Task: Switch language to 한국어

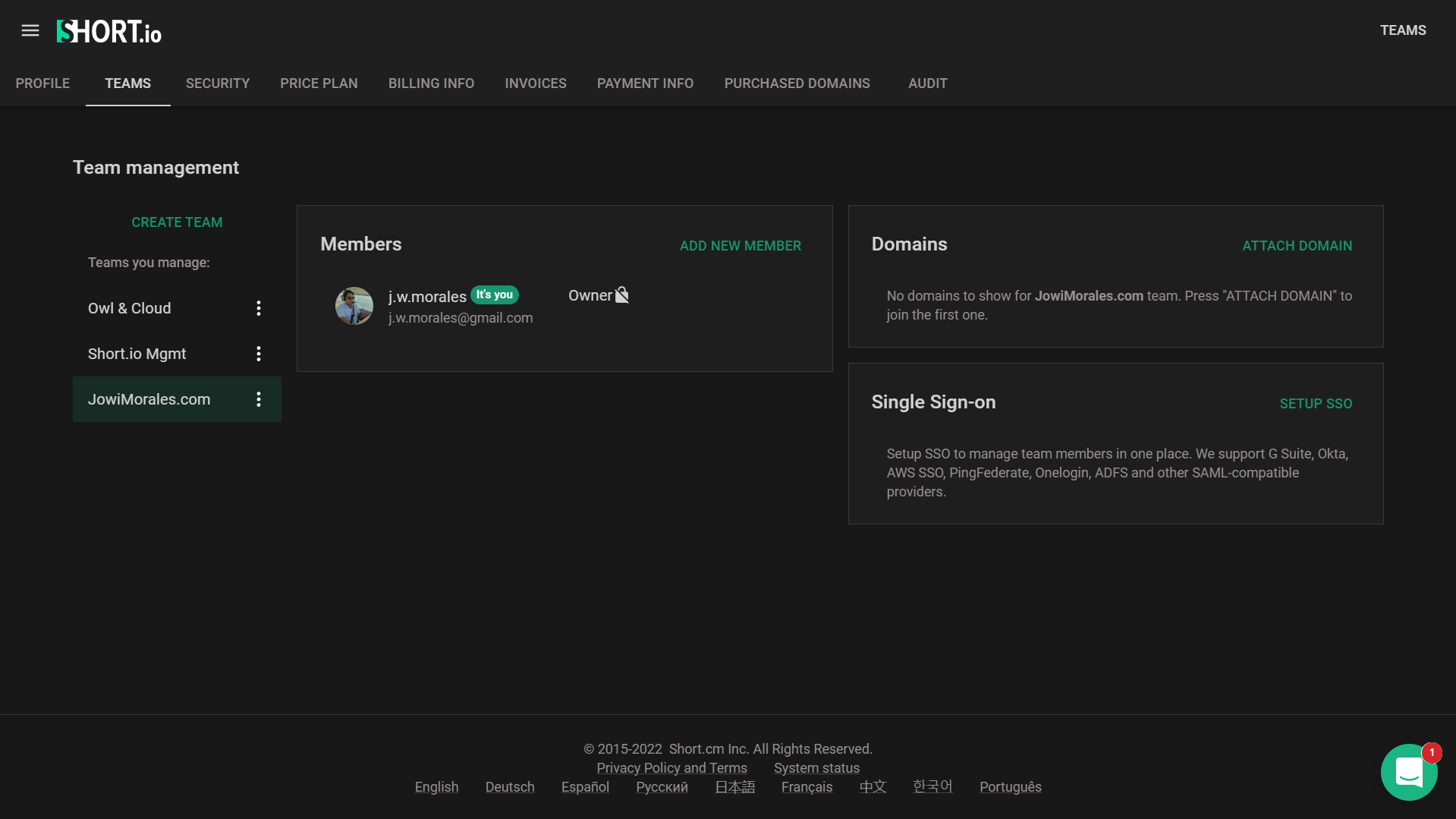Action: 932,787
